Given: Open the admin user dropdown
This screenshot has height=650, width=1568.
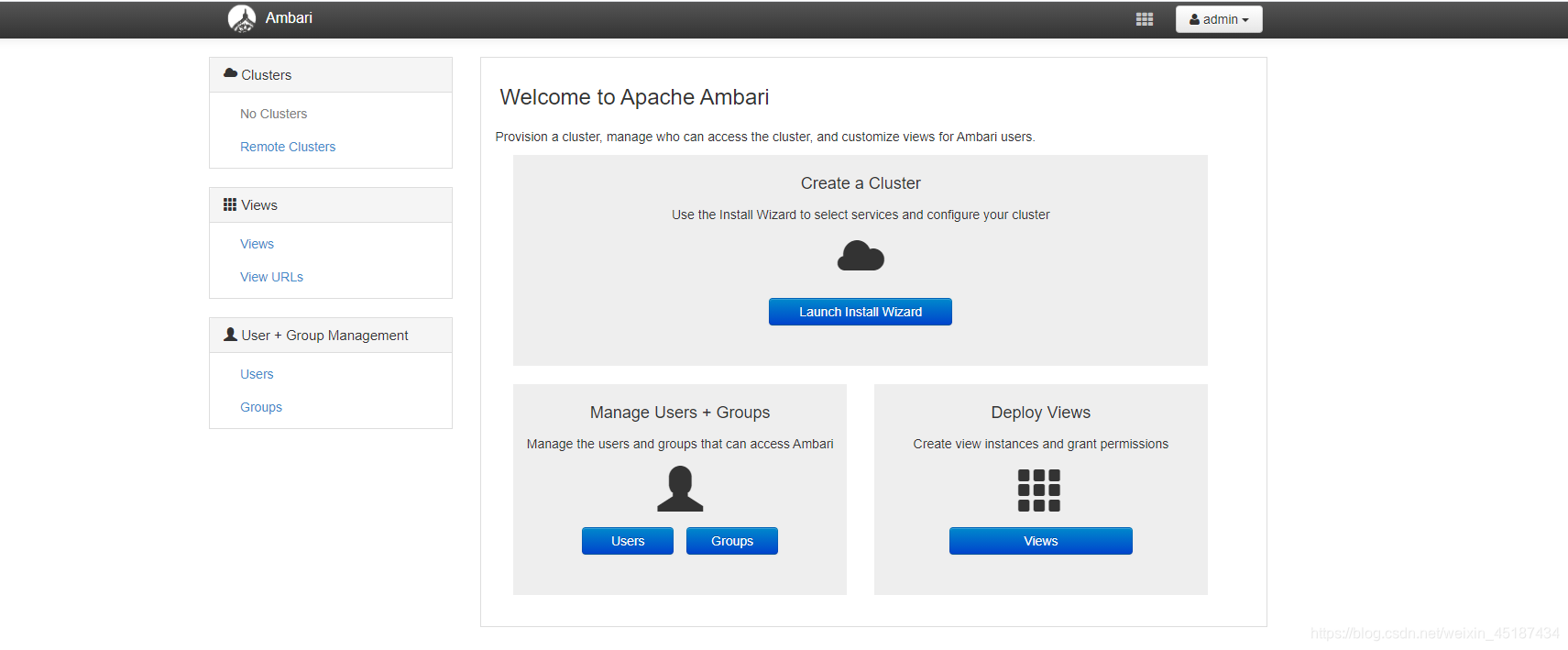Looking at the screenshot, I should point(1219,19).
